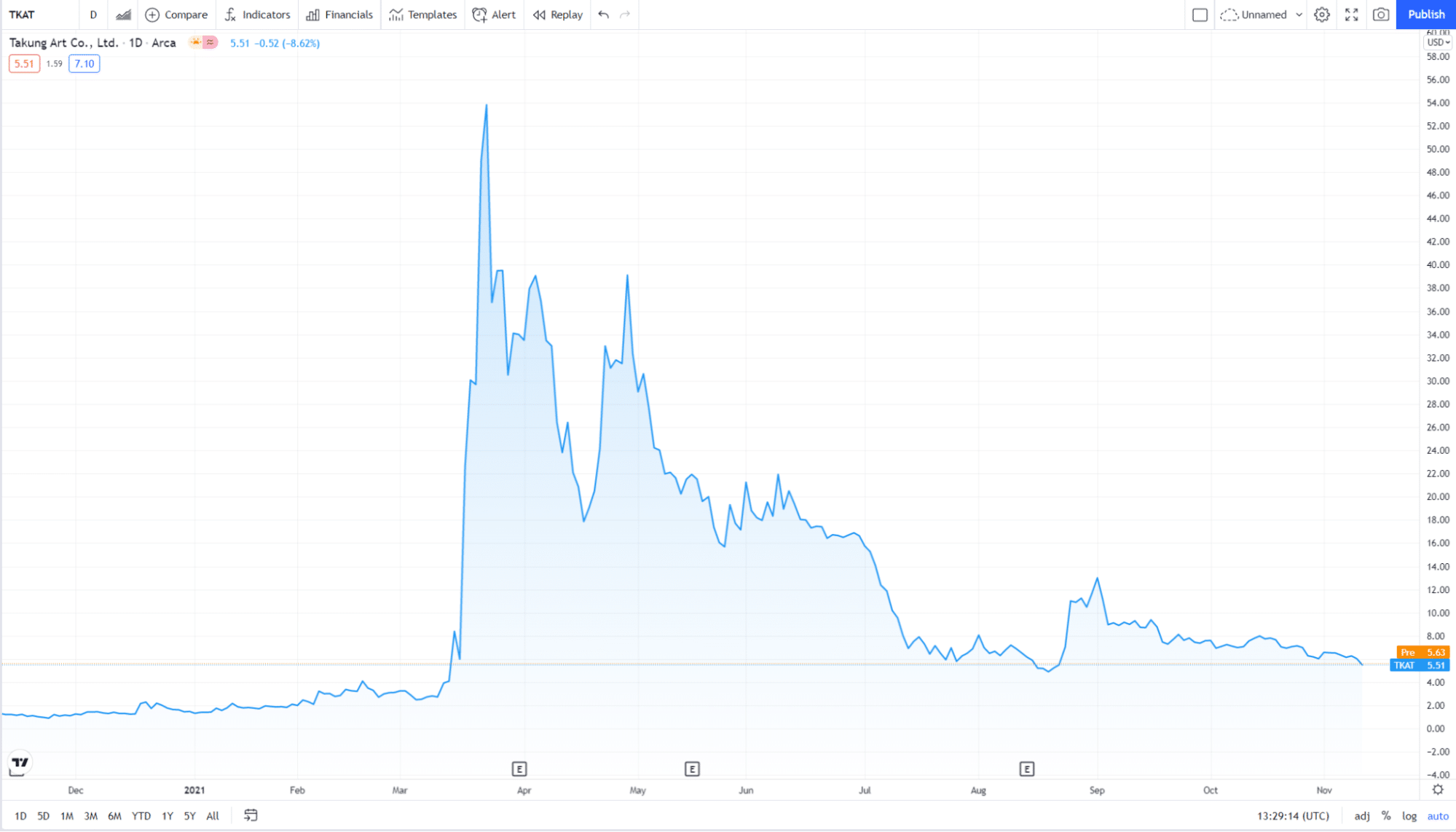Click the 7.10 buy price box

pyautogui.click(x=84, y=64)
